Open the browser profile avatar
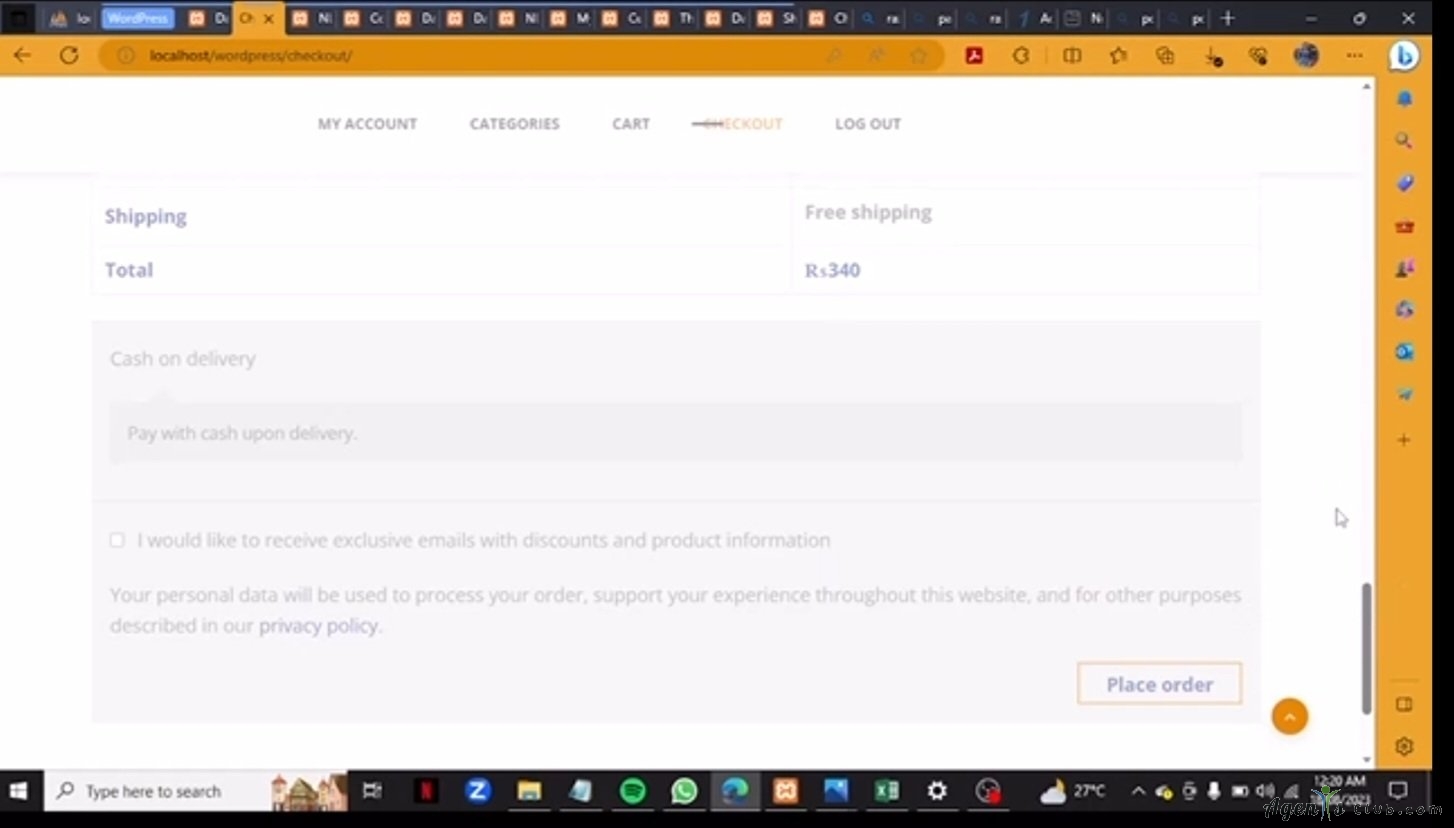The height and width of the screenshot is (828, 1454). coord(1306,55)
